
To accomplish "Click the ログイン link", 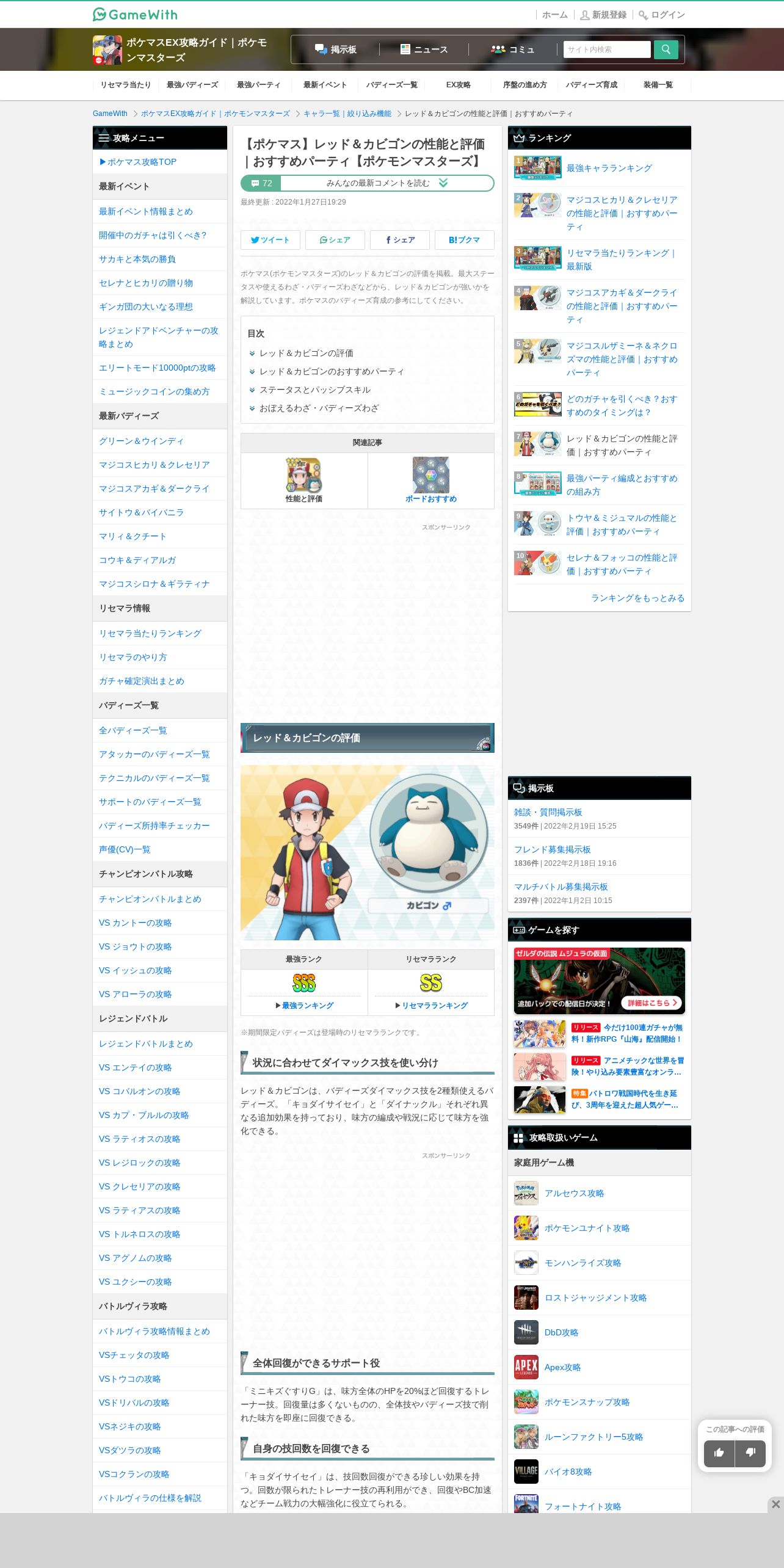I will [662, 15].
